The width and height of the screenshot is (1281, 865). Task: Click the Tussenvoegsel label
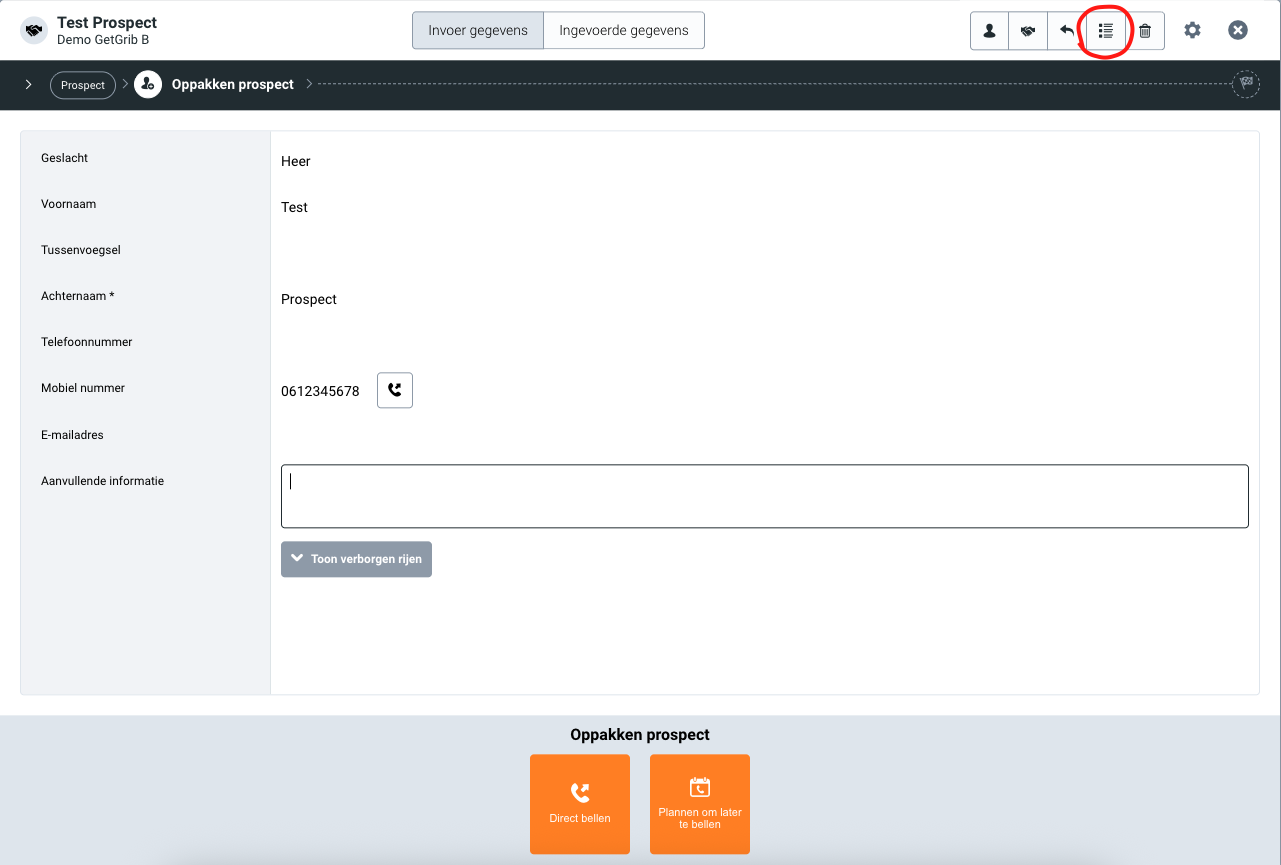click(x=81, y=250)
